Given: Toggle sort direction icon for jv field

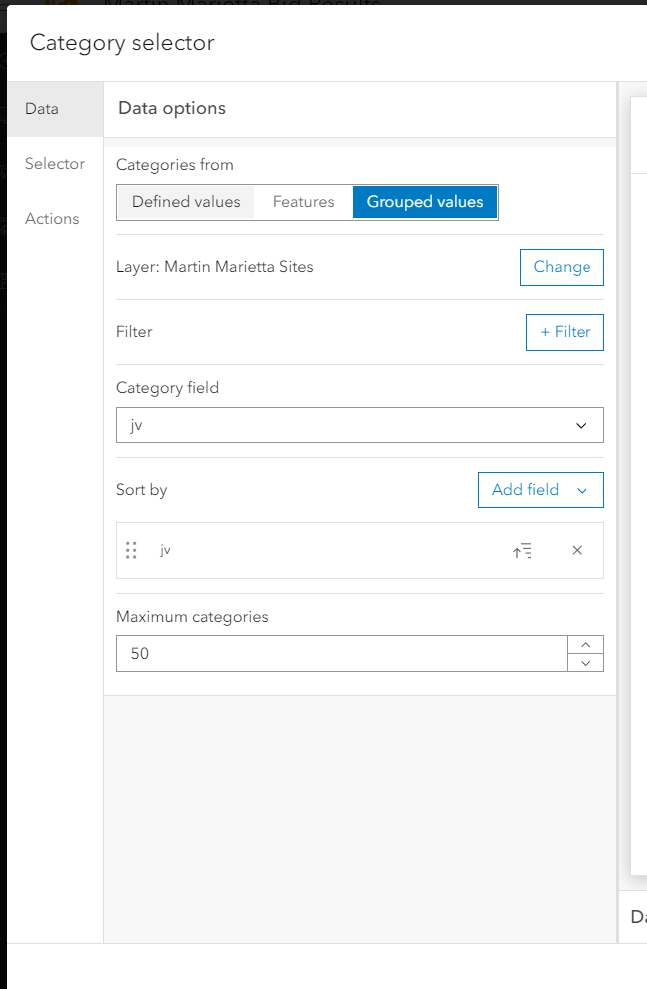Looking at the screenshot, I should (x=522, y=550).
